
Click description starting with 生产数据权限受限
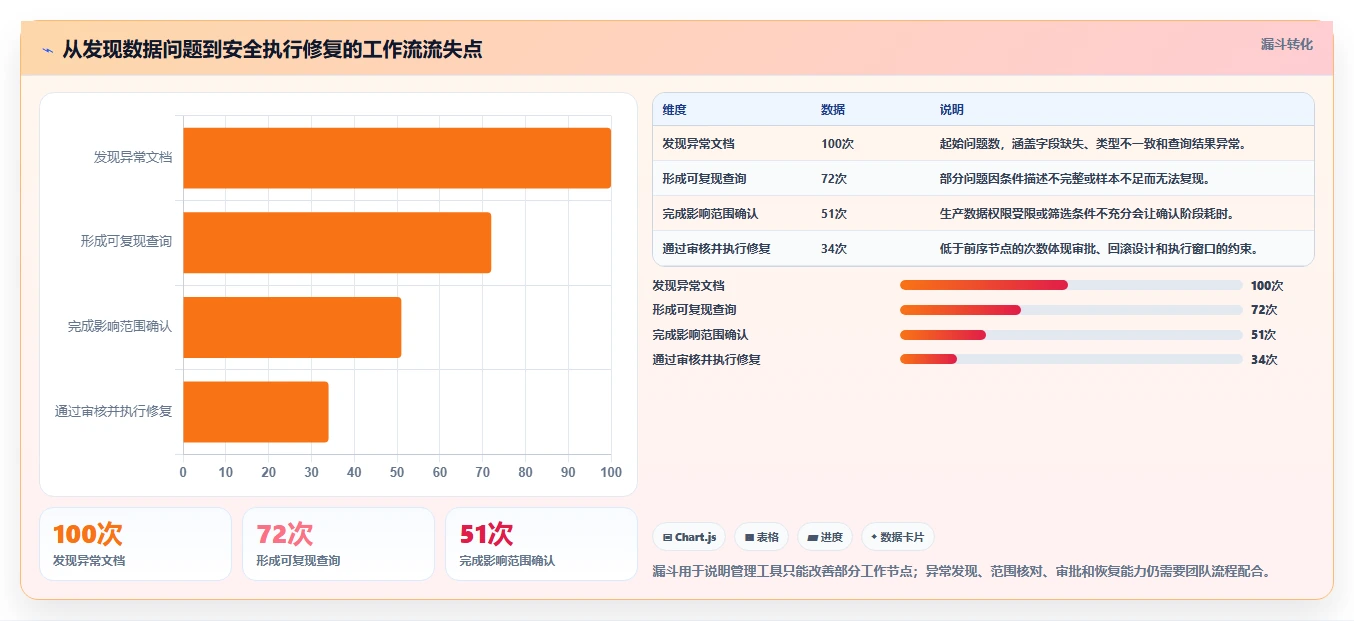[1087, 214]
